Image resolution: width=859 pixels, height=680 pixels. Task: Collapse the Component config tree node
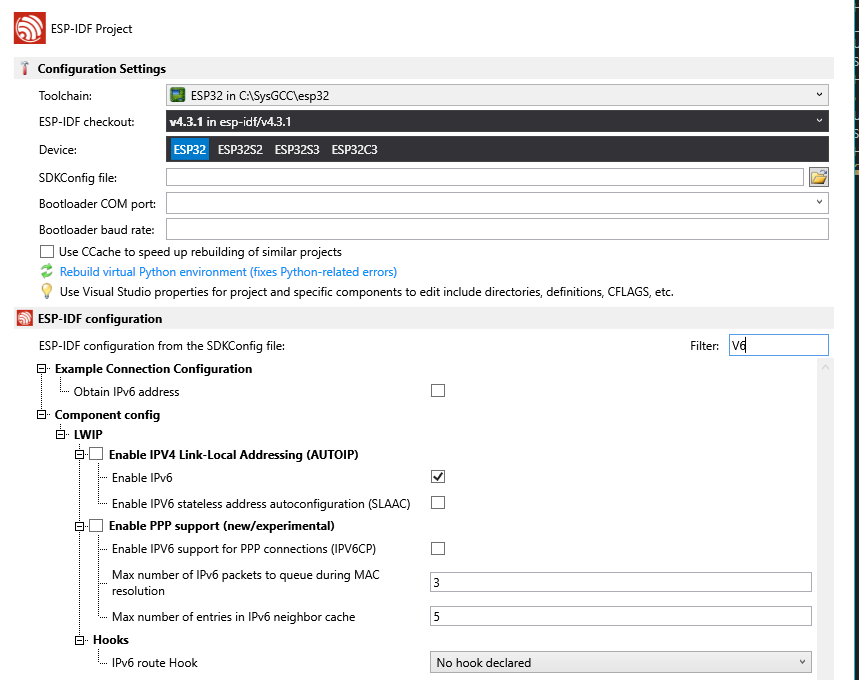41,415
